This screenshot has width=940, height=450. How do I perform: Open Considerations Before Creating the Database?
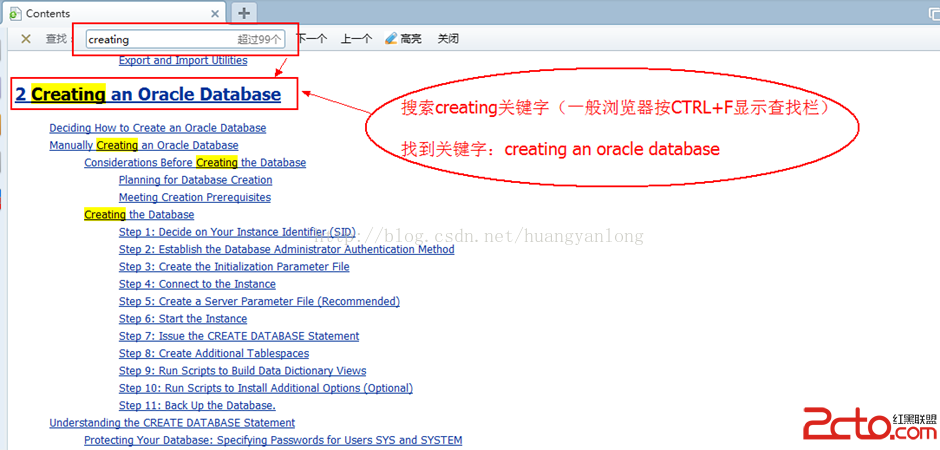[195, 162]
